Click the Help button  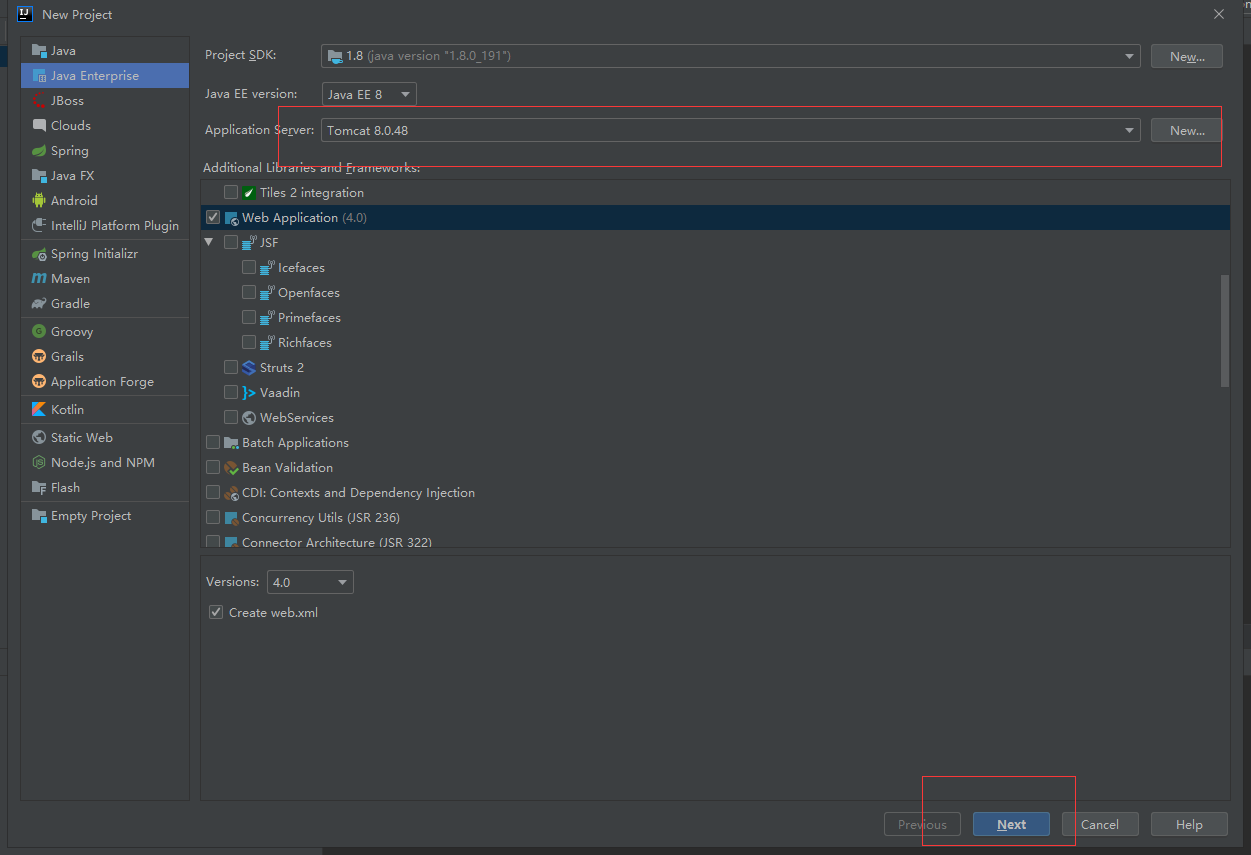click(x=1189, y=824)
